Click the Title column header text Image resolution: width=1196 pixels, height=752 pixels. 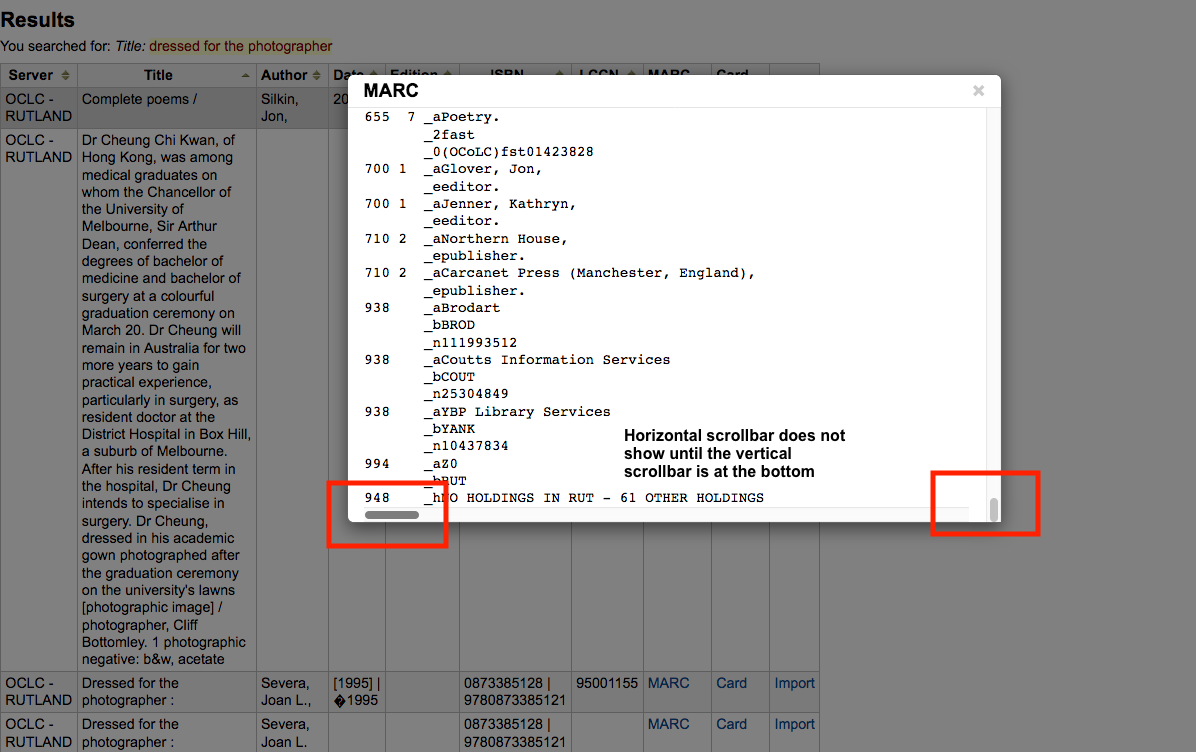158,75
